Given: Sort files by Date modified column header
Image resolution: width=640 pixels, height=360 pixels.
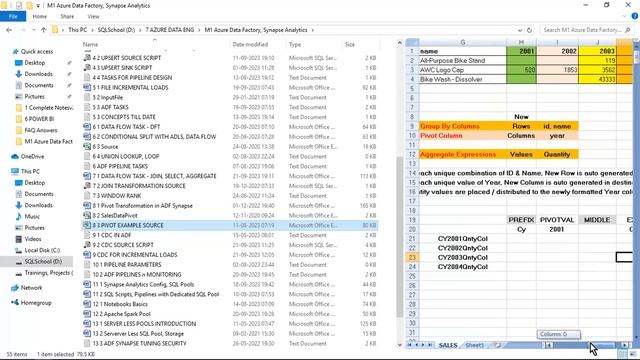Looking at the screenshot, I should (250, 44).
